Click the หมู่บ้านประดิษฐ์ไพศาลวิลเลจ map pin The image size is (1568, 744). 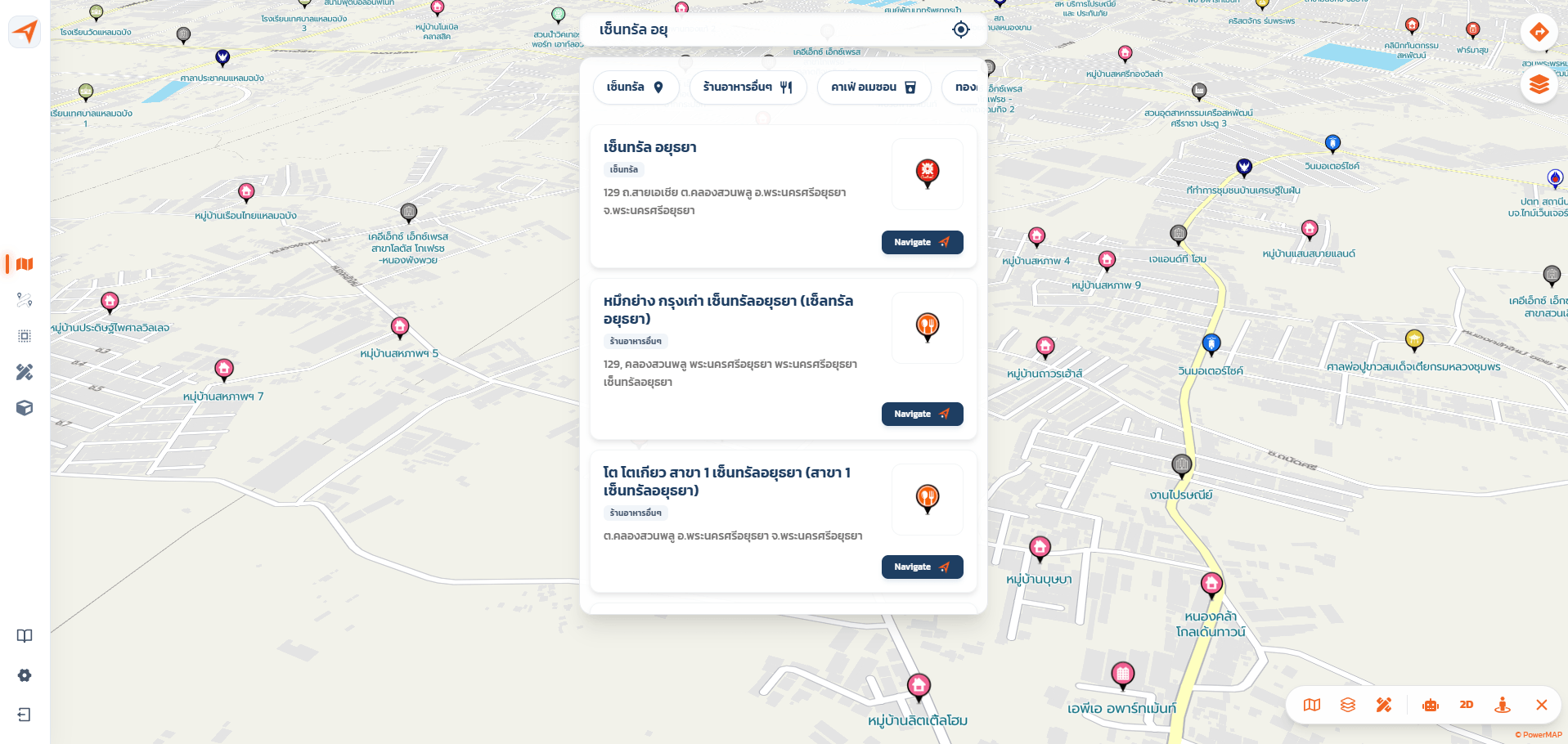tap(110, 303)
